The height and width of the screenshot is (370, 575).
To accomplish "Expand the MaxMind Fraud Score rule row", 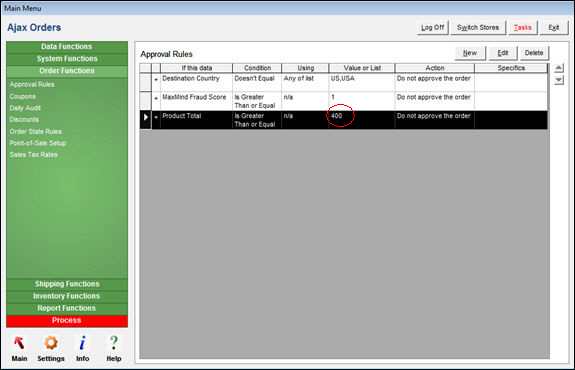I will pos(156,98).
